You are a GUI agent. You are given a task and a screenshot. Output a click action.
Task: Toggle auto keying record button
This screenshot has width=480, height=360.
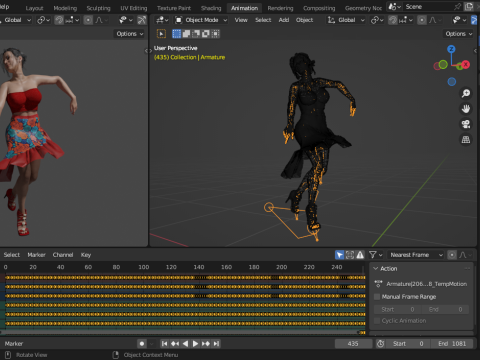tap(142, 344)
